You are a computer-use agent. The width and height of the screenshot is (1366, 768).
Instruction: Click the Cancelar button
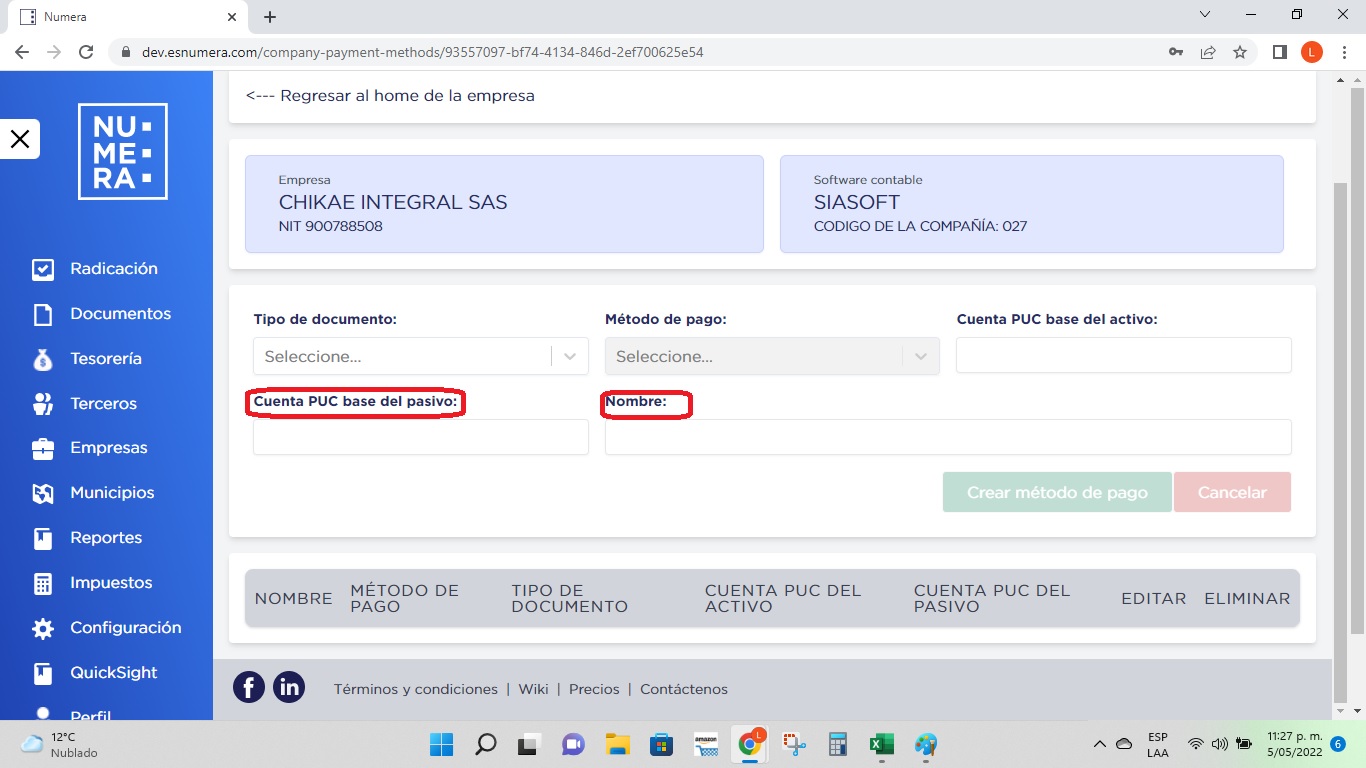point(1232,492)
